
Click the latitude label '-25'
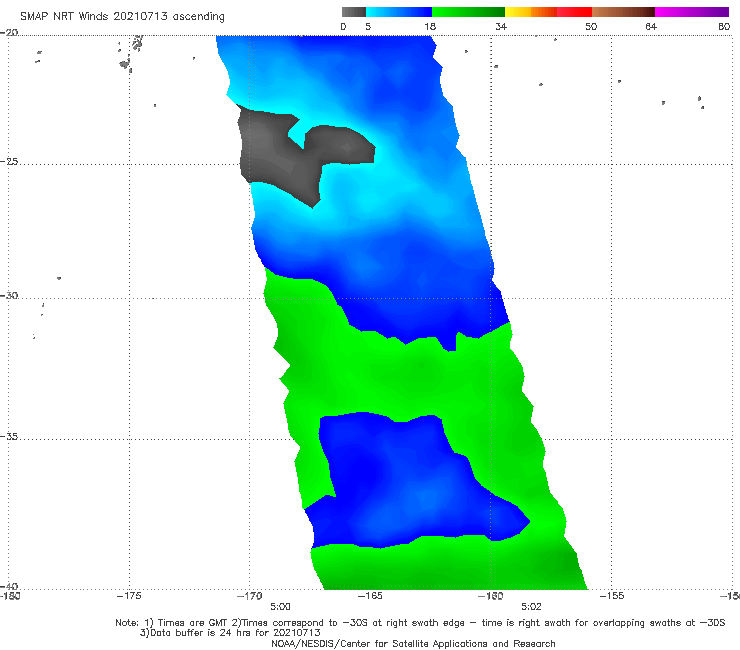(x=9, y=161)
